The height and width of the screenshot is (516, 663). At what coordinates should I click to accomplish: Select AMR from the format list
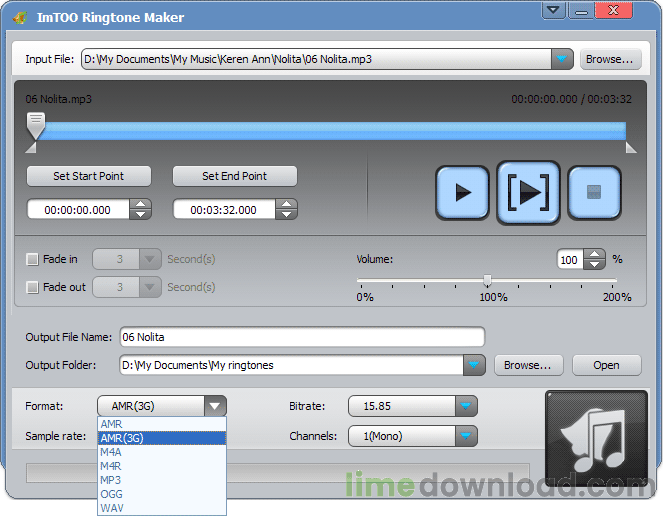tap(162, 424)
